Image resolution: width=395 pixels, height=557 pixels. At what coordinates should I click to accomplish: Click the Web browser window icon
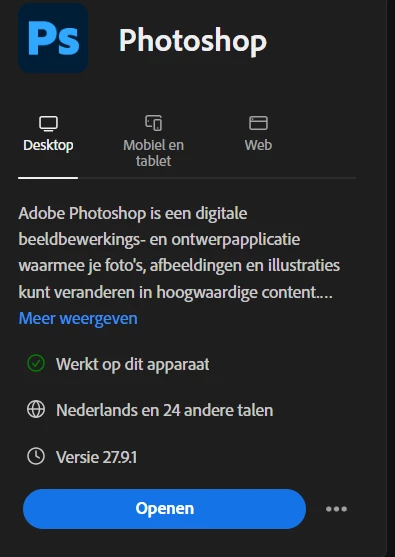click(x=258, y=123)
